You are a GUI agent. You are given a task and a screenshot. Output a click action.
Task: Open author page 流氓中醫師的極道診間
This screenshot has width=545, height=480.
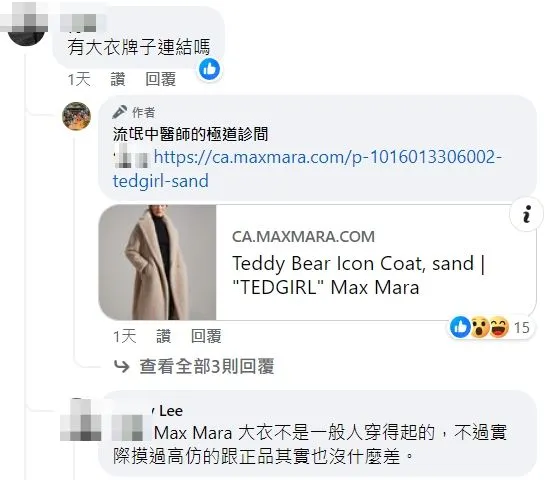[190, 134]
